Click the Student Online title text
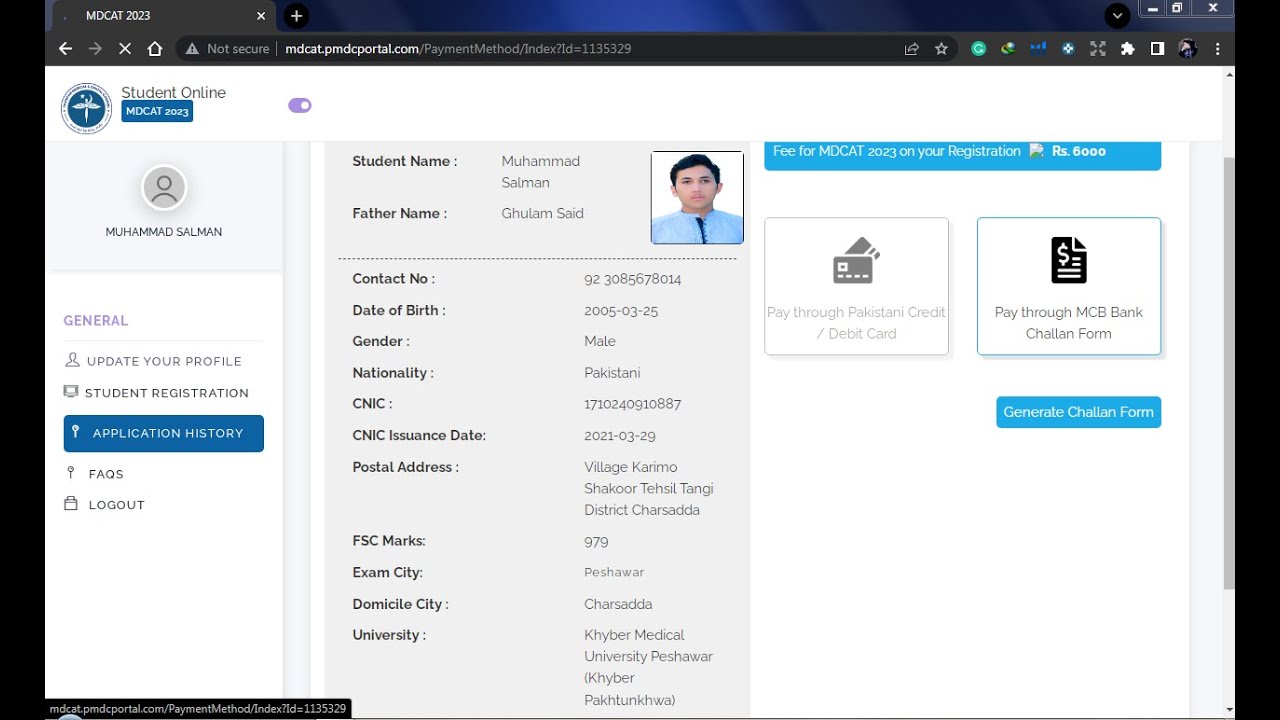 [173, 92]
